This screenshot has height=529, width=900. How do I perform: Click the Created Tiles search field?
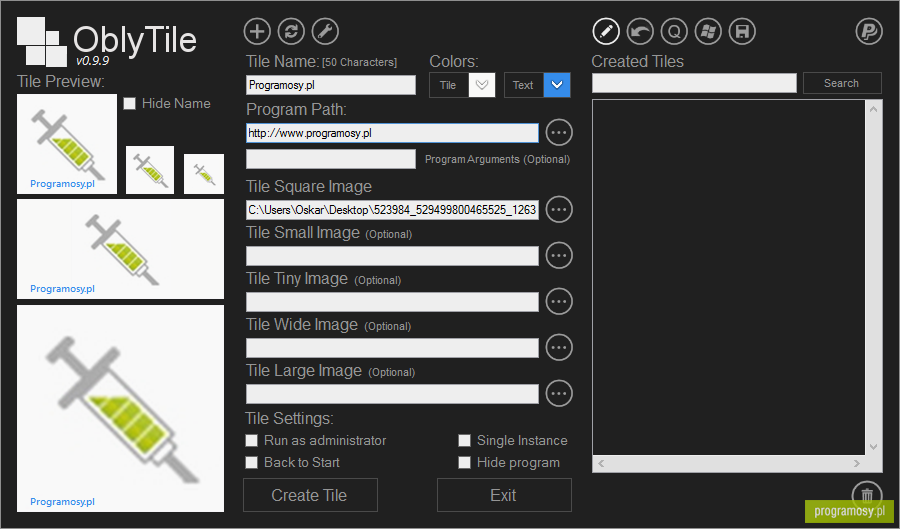point(694,83)
